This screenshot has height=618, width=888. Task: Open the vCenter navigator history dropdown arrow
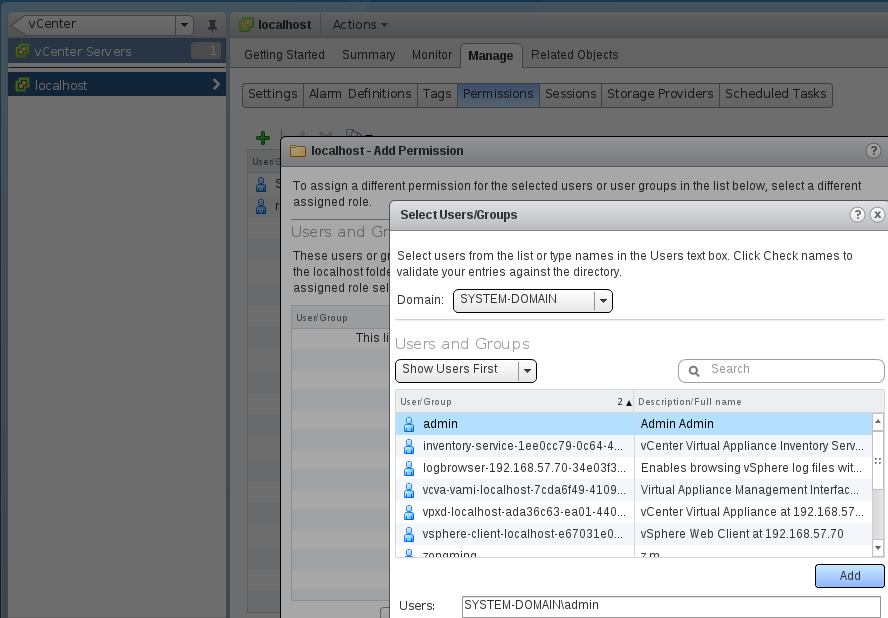[x=184, y=25]
